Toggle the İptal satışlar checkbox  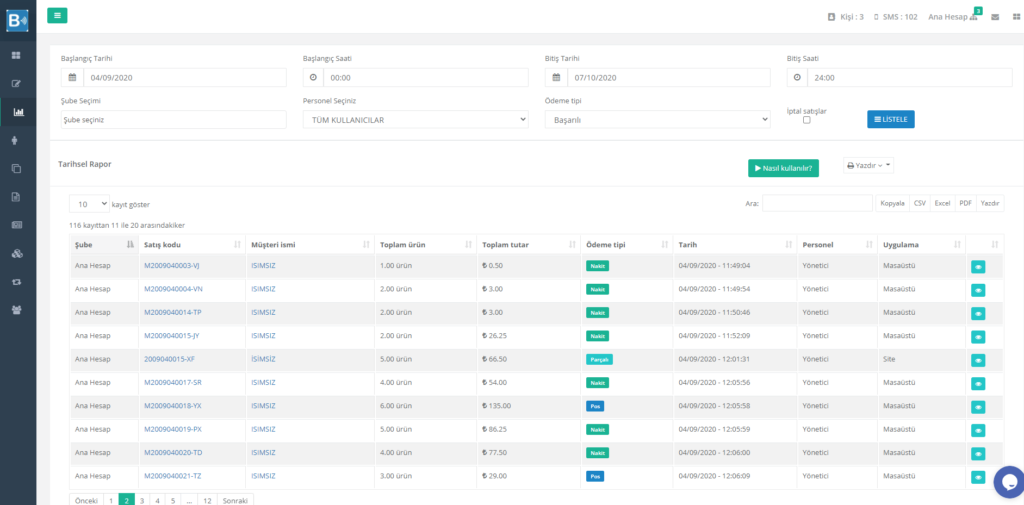pyautogui.click(x=807, y=120)
